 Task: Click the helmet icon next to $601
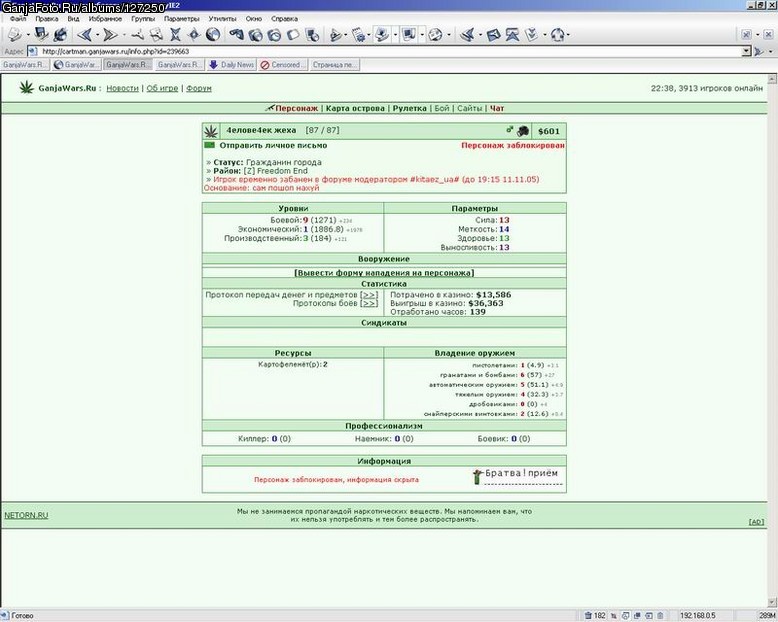522,131
